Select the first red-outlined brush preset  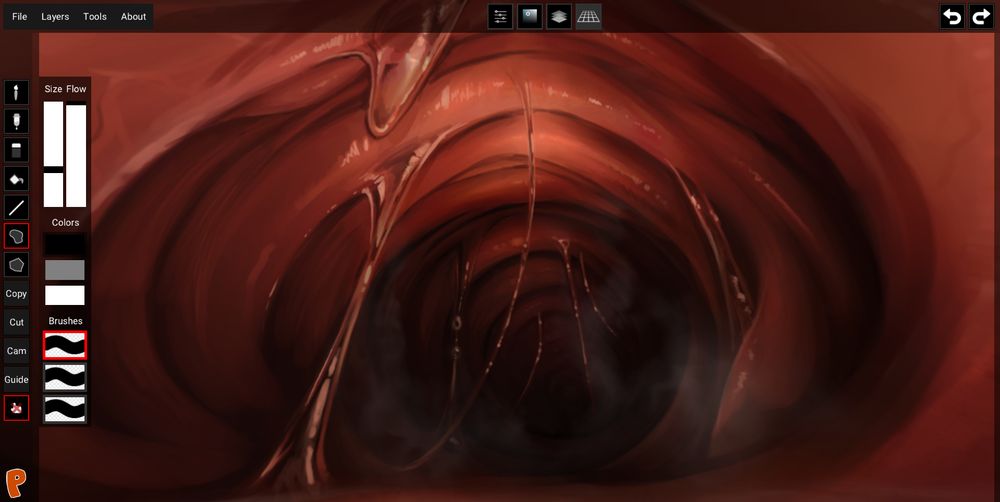click(x=64, y=345)
